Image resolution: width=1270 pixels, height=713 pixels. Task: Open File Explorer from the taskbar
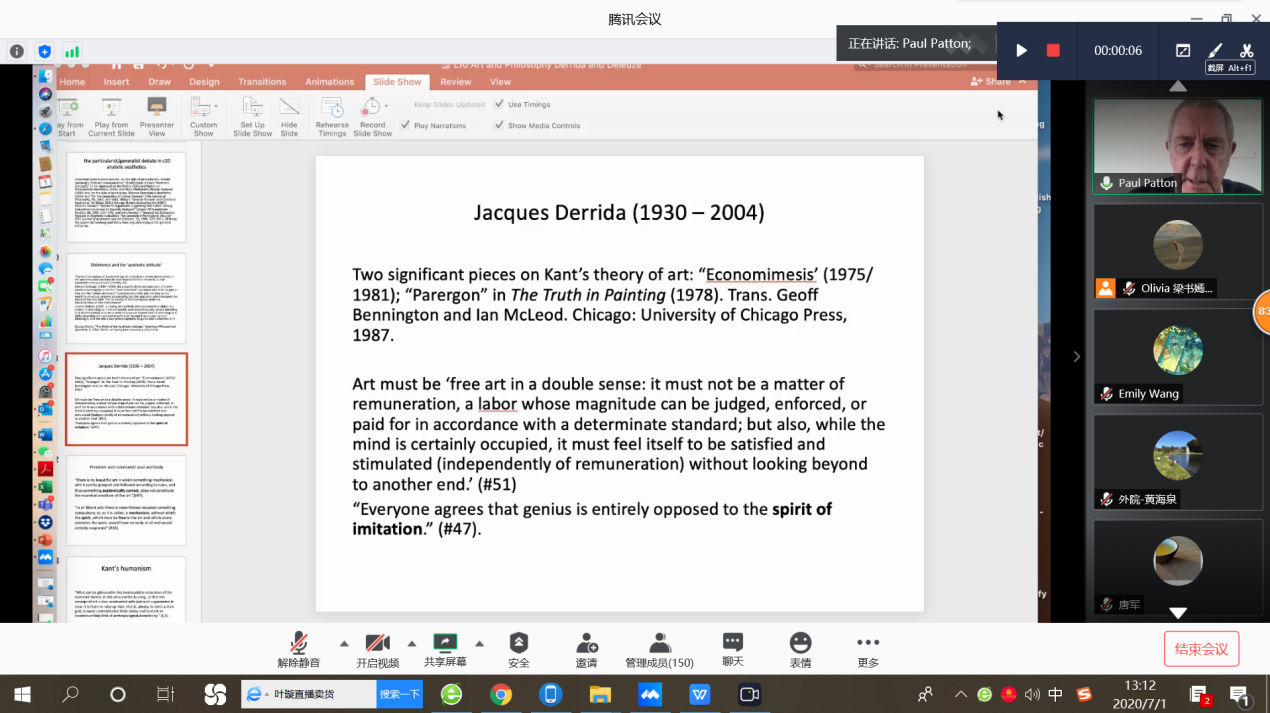click(x=600, y=694)
